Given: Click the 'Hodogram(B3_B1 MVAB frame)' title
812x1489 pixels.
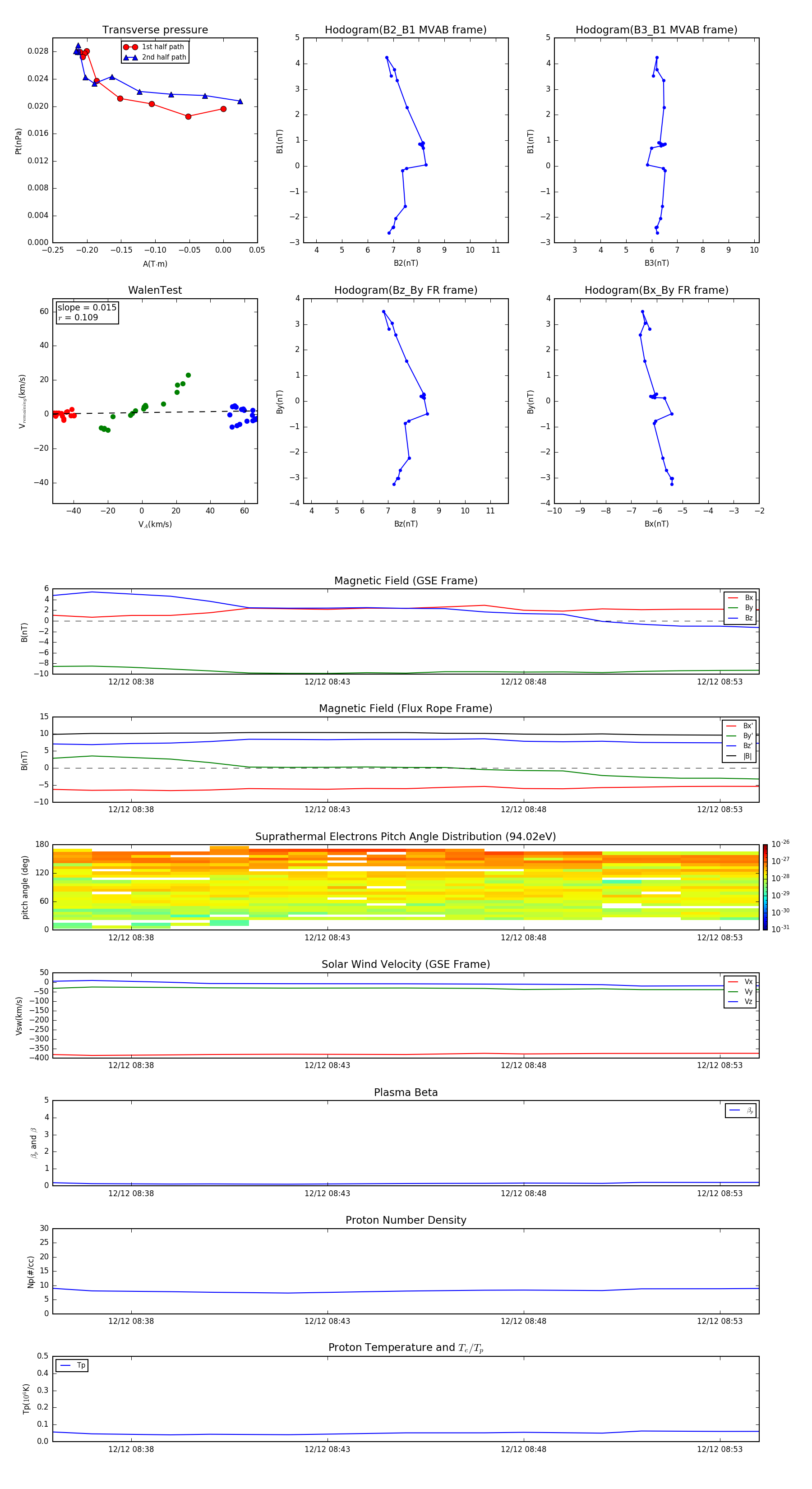Looking at the screenshot, I should point(656,30).
